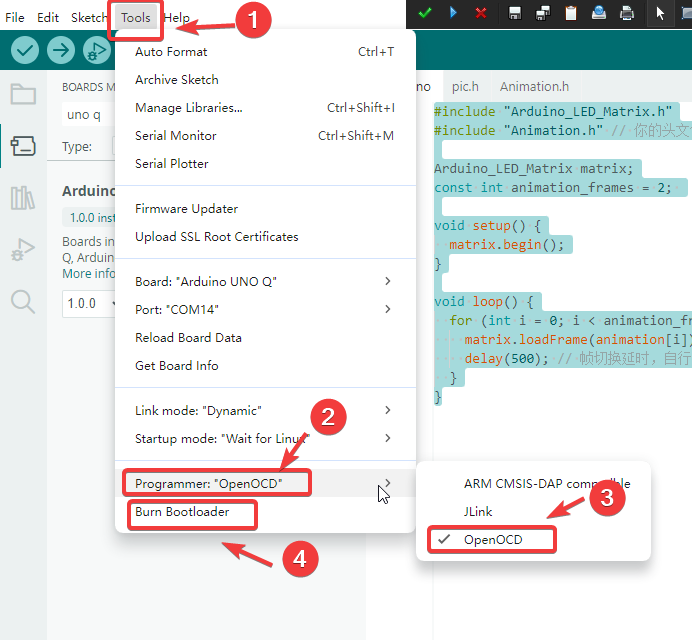Click the red X cancel icon
This screenshot has width=692, height=640.
(481, 13)
